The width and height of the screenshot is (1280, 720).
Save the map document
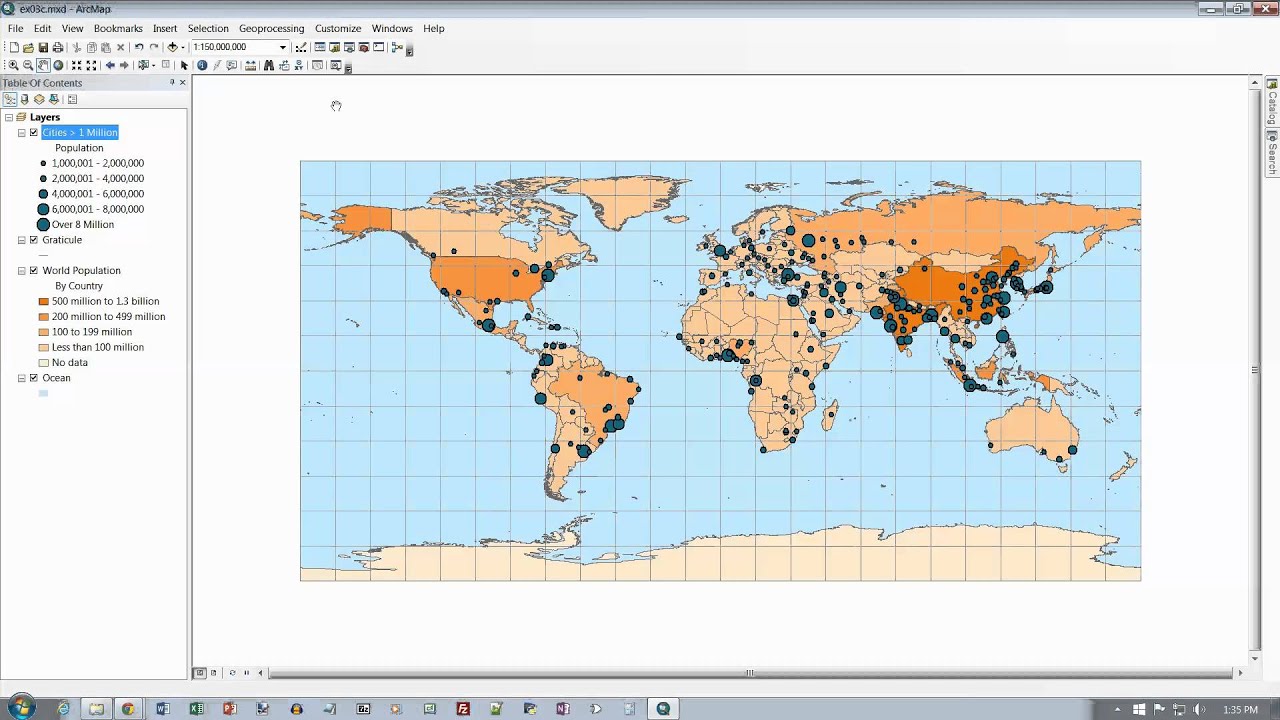click(x=43, y=47)
